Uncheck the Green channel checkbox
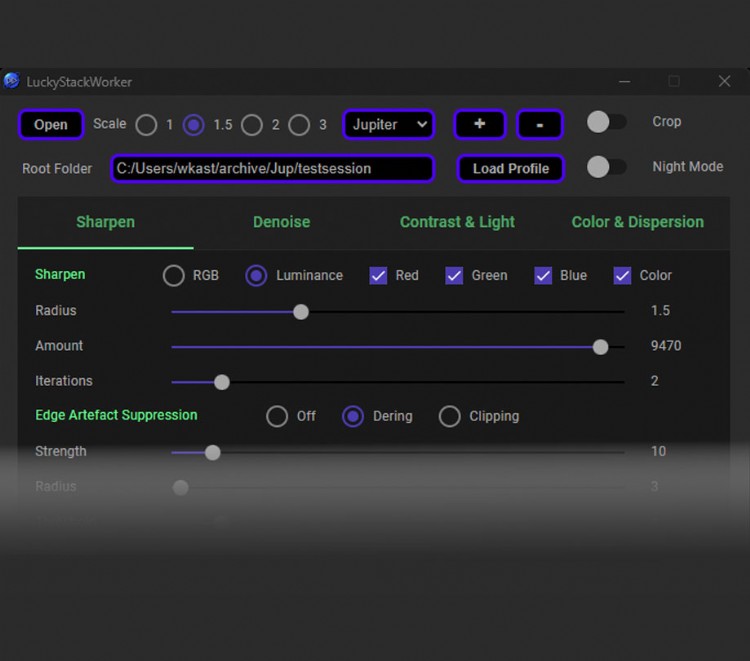The image size is (750, 661). click(454, 275)
